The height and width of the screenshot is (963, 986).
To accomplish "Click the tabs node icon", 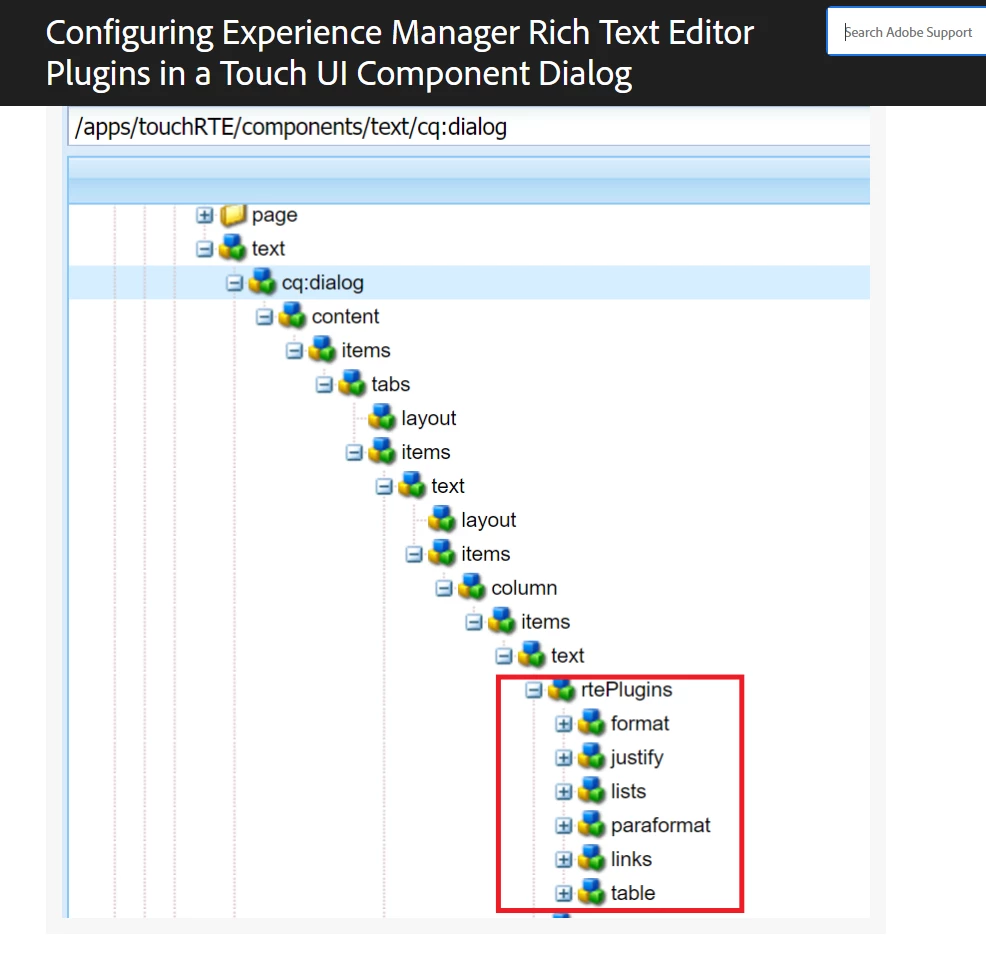I will pos(352,384).
